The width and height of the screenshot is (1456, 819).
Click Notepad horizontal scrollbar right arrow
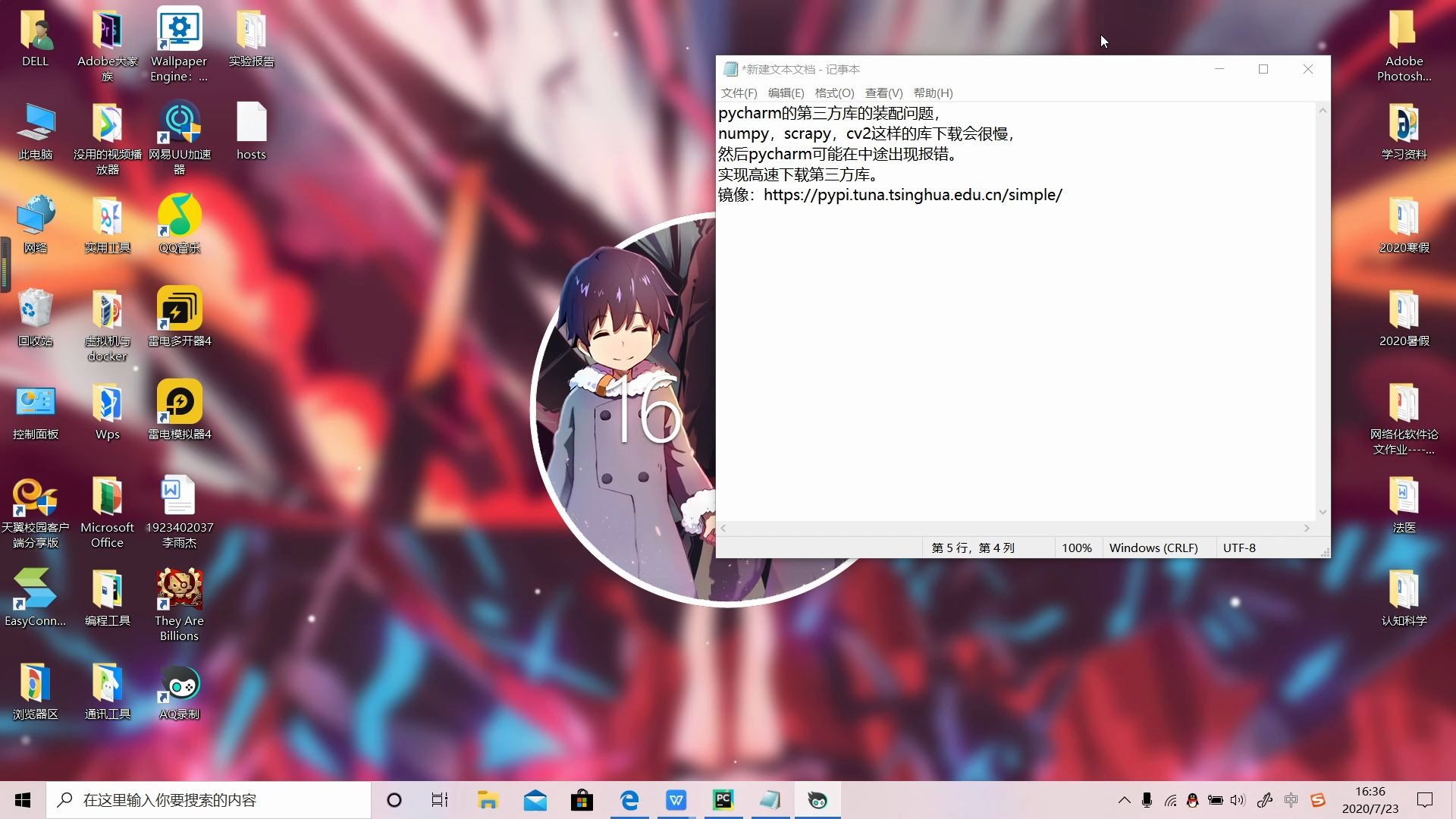[x=1307, y=528]
